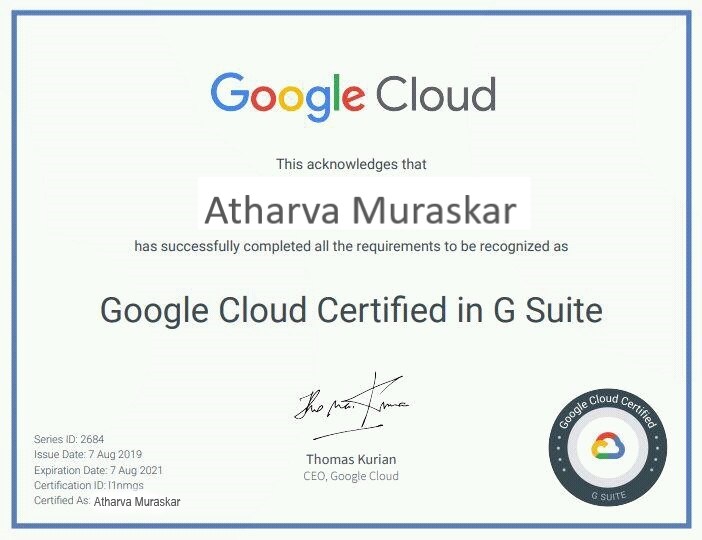702x540 pixels.
Task: Click the Google Cloud Certified G Suite badge
Action: tap(608, 448)
